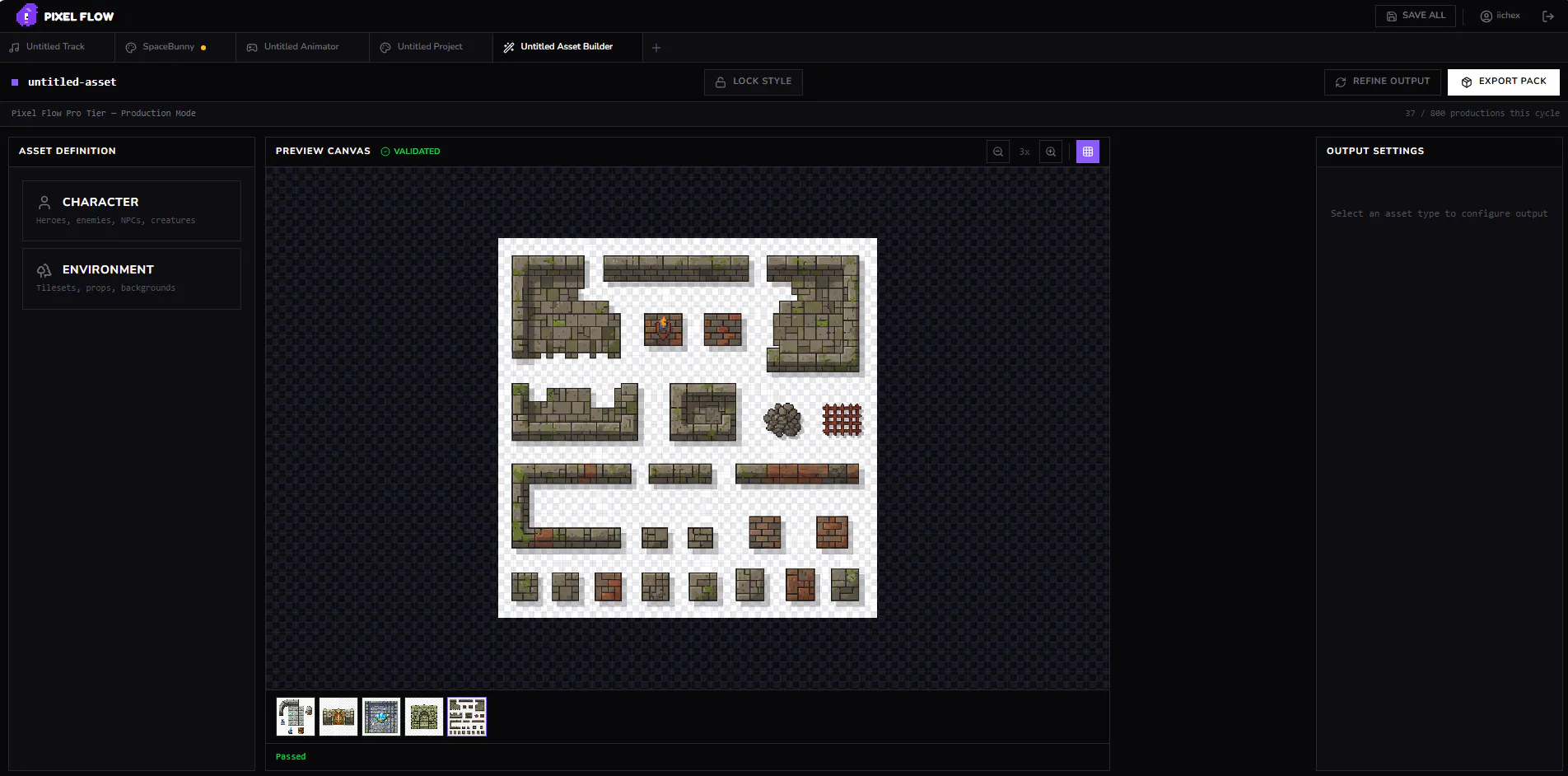Click the Output Settings header

1375,152
